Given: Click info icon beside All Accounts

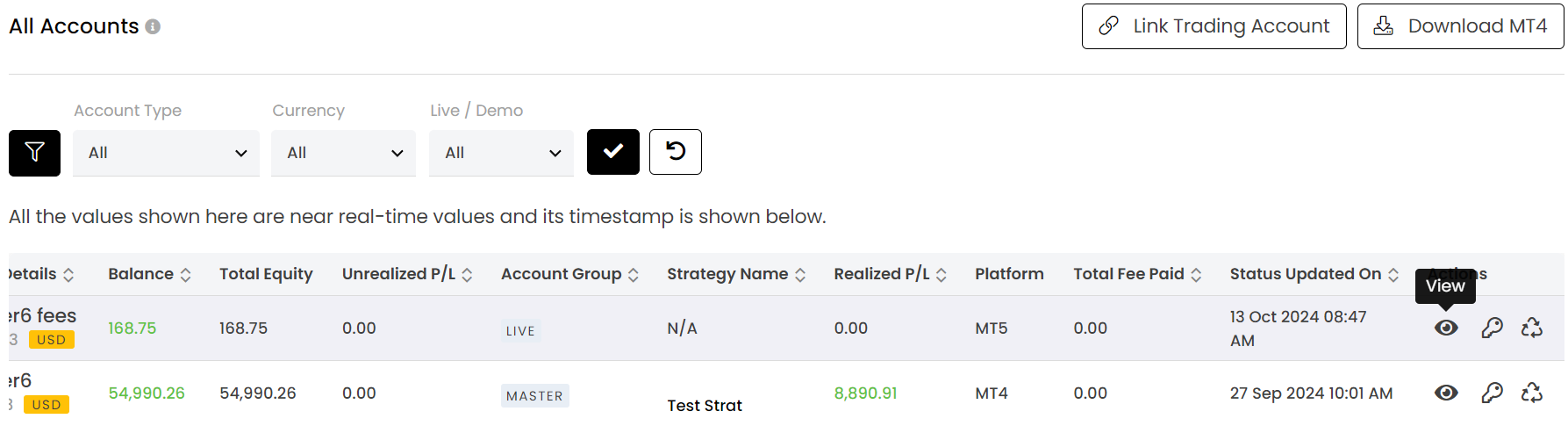Looking at the screenshot, I should 153,26.
